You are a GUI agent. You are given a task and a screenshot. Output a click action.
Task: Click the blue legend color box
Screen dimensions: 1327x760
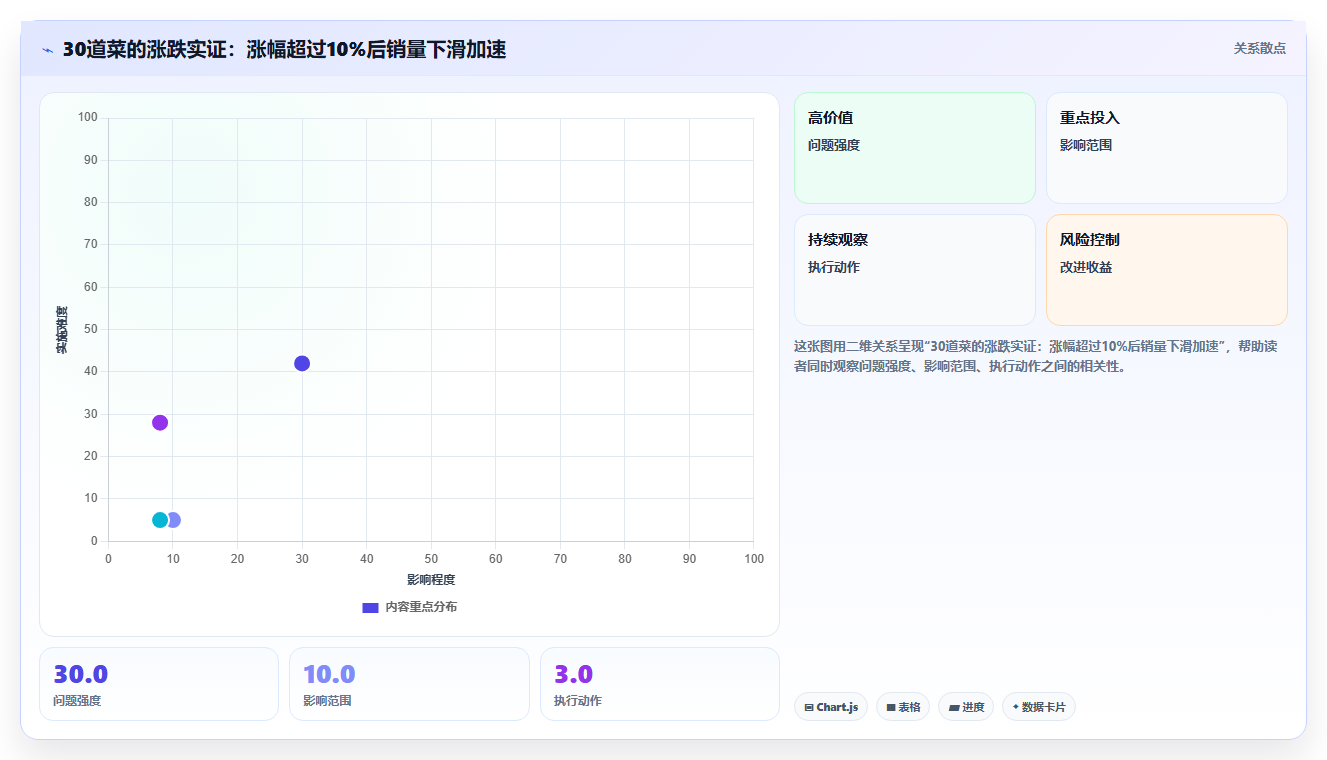click(x=370, y=607)
